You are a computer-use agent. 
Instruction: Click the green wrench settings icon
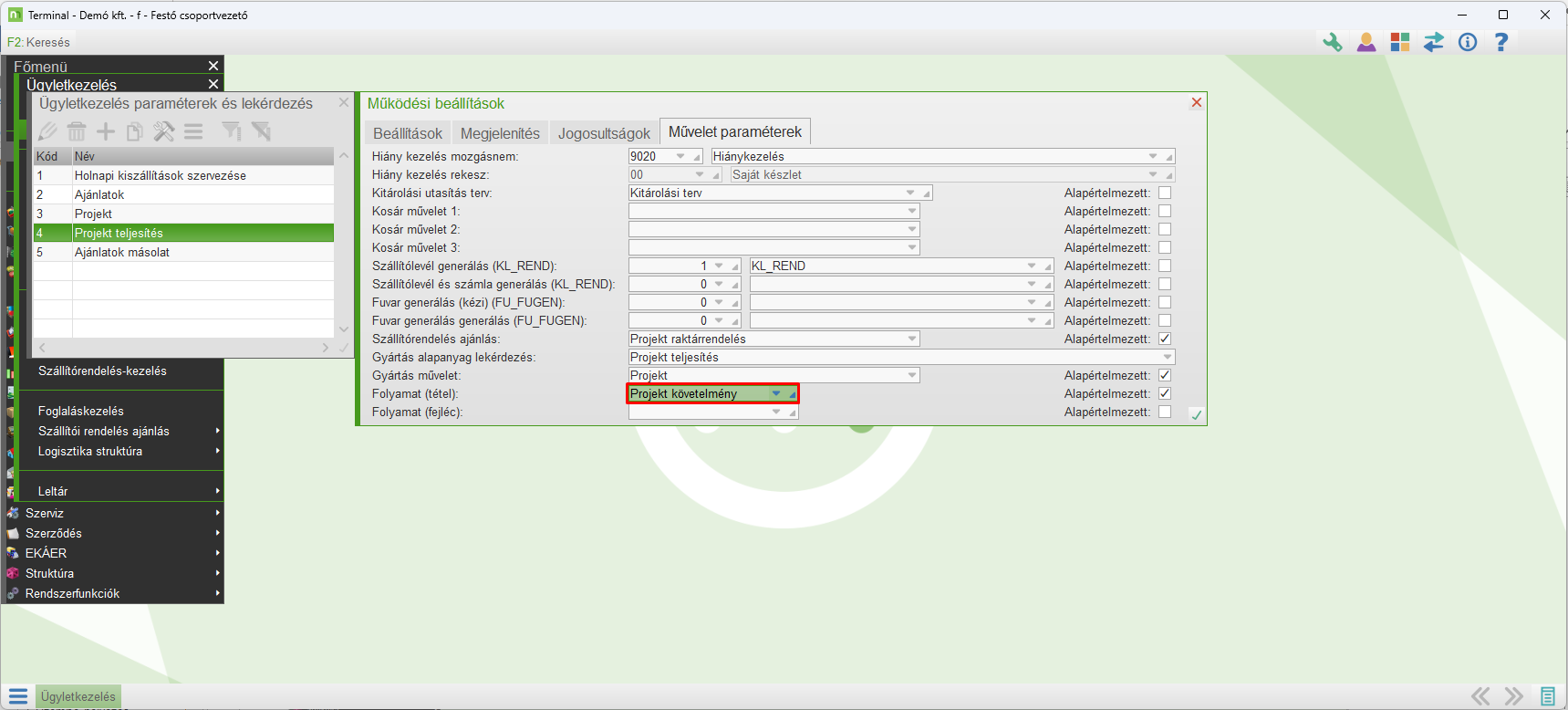pos(1333,42)
